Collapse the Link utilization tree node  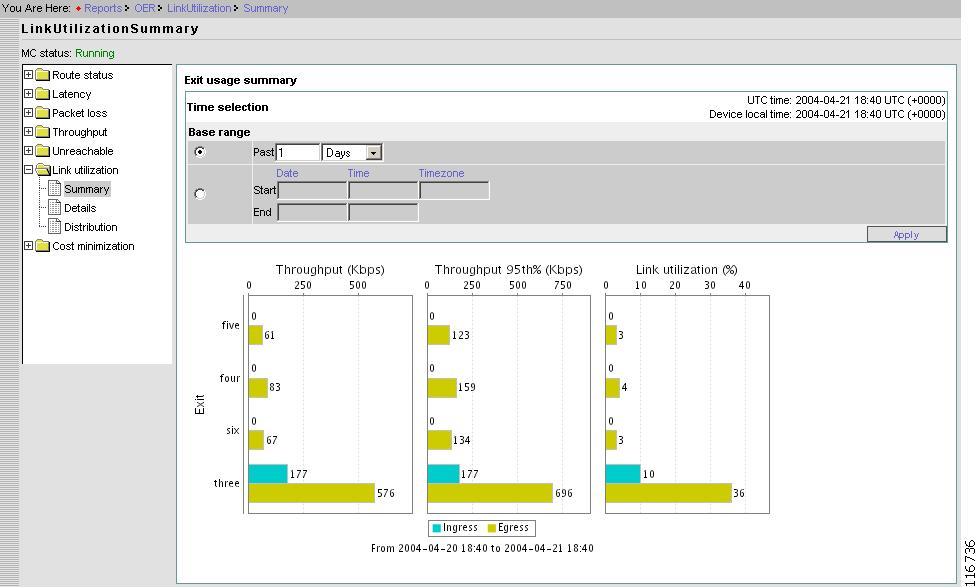(x=28, y=169)
